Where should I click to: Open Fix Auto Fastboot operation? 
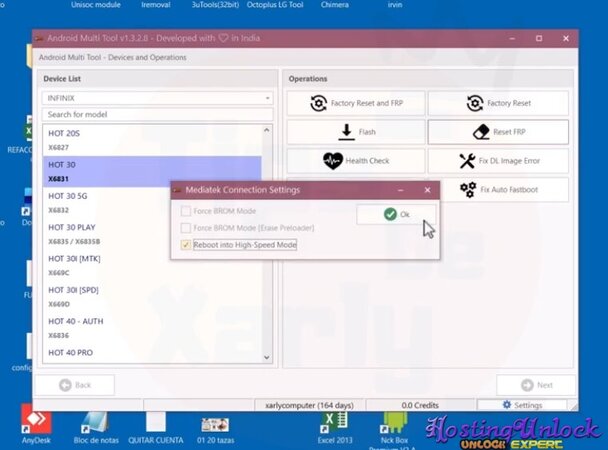pyautogui.click(x=498, y=189)
